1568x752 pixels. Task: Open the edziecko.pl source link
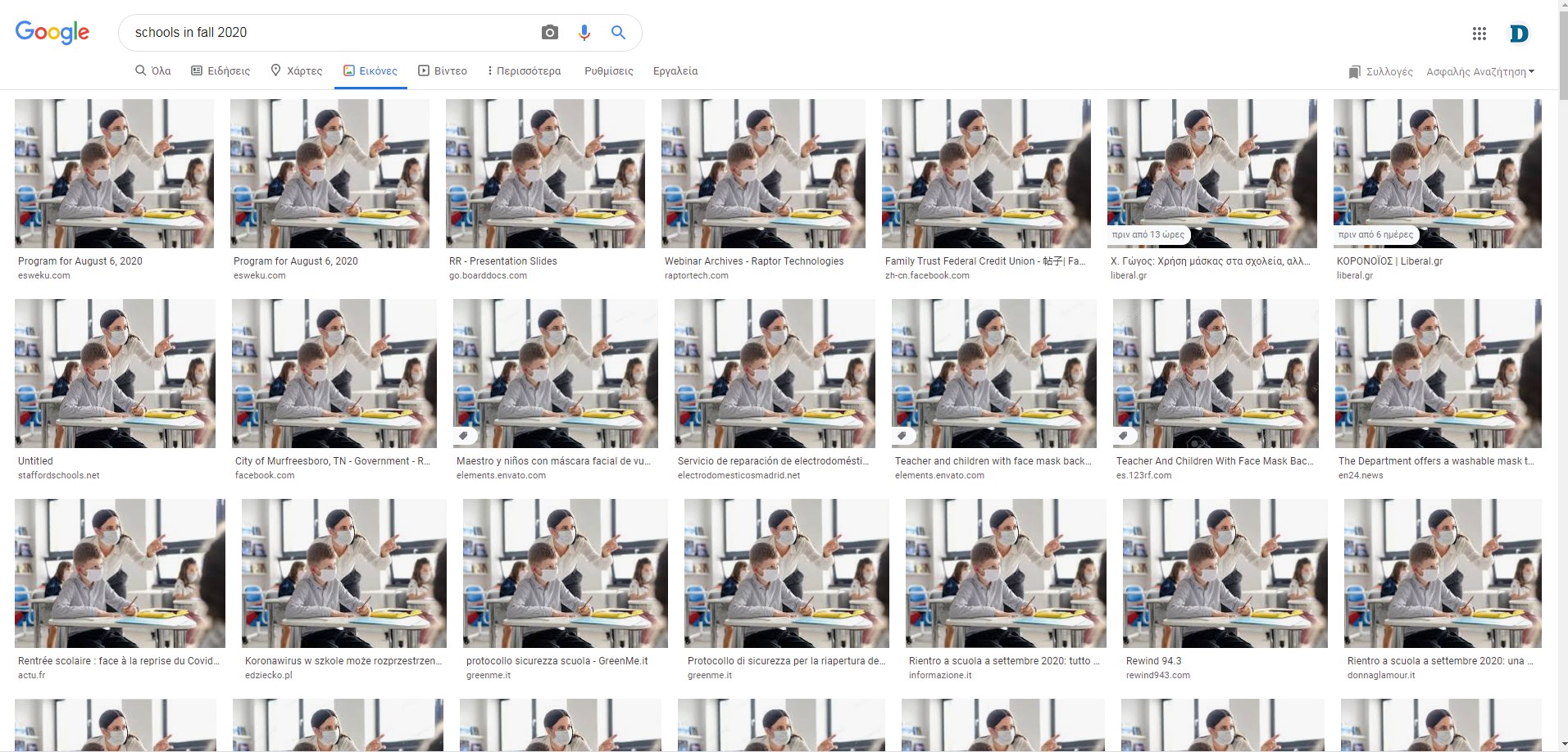268,676
